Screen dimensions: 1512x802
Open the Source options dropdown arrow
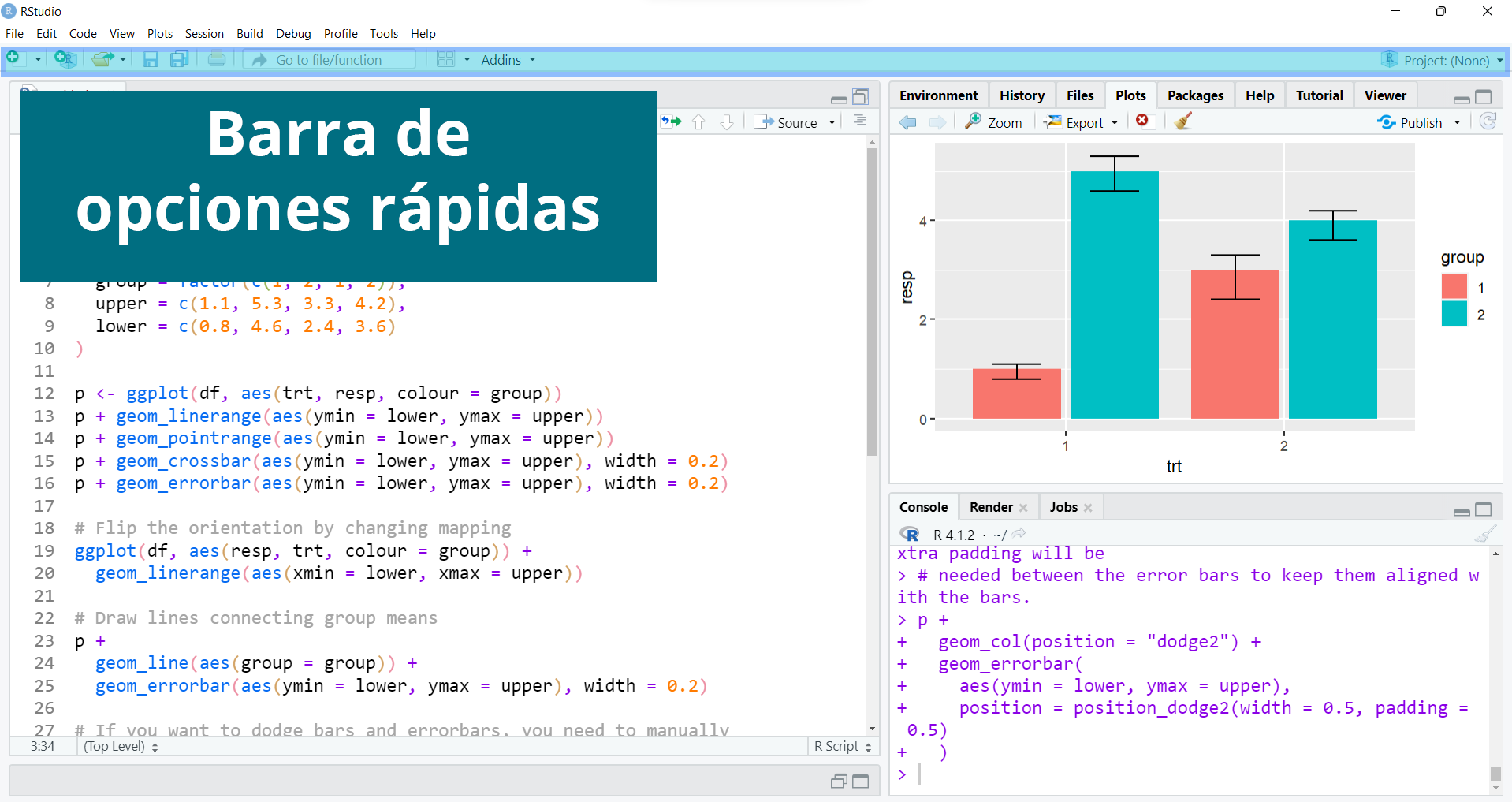click(832, 122)
